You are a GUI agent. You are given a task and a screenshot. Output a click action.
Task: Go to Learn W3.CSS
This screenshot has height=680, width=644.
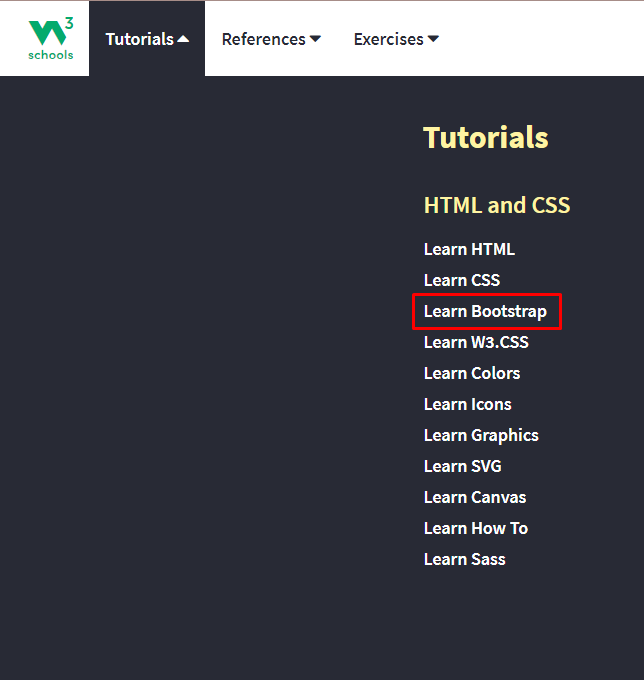pos(476,342)
